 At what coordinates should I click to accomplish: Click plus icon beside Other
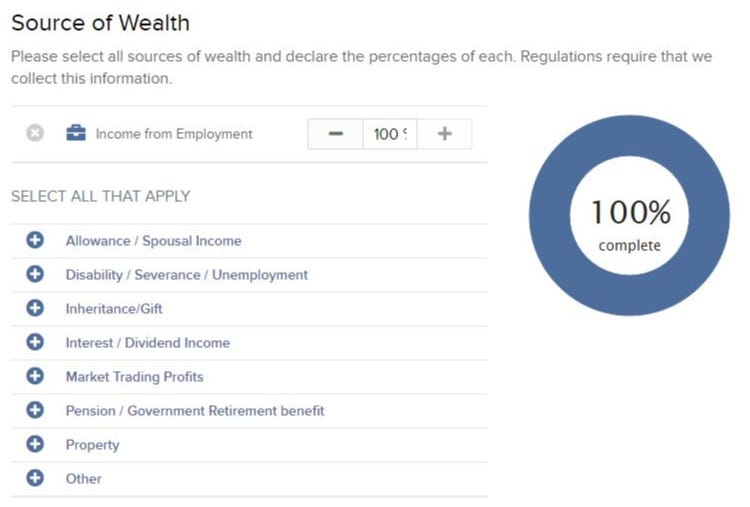coord(35,478)
